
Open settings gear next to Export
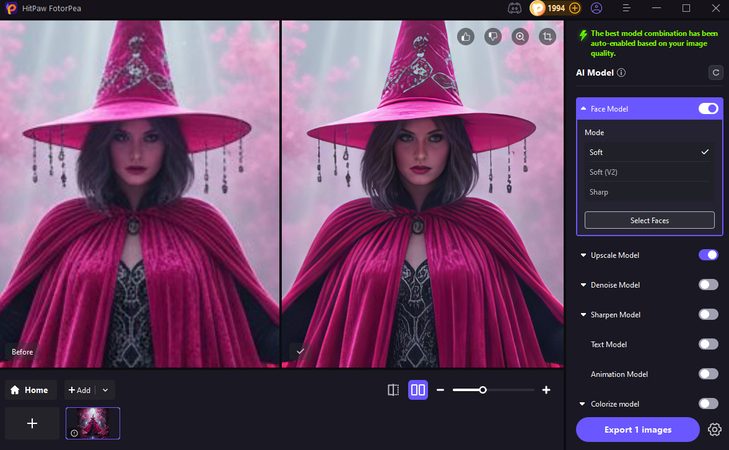(x=714, y=429)
